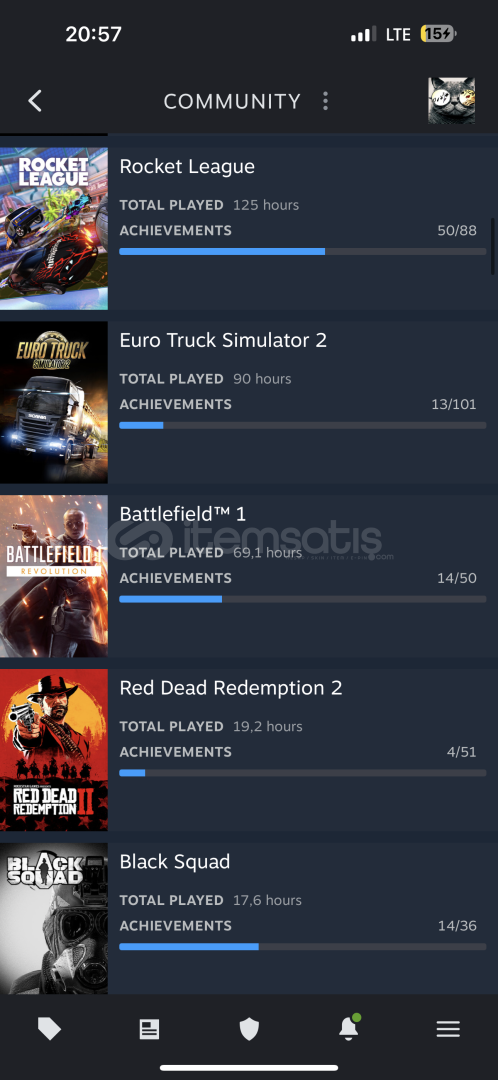
Task: Tap the COMMUNITY header title
Action: point(232,101)
